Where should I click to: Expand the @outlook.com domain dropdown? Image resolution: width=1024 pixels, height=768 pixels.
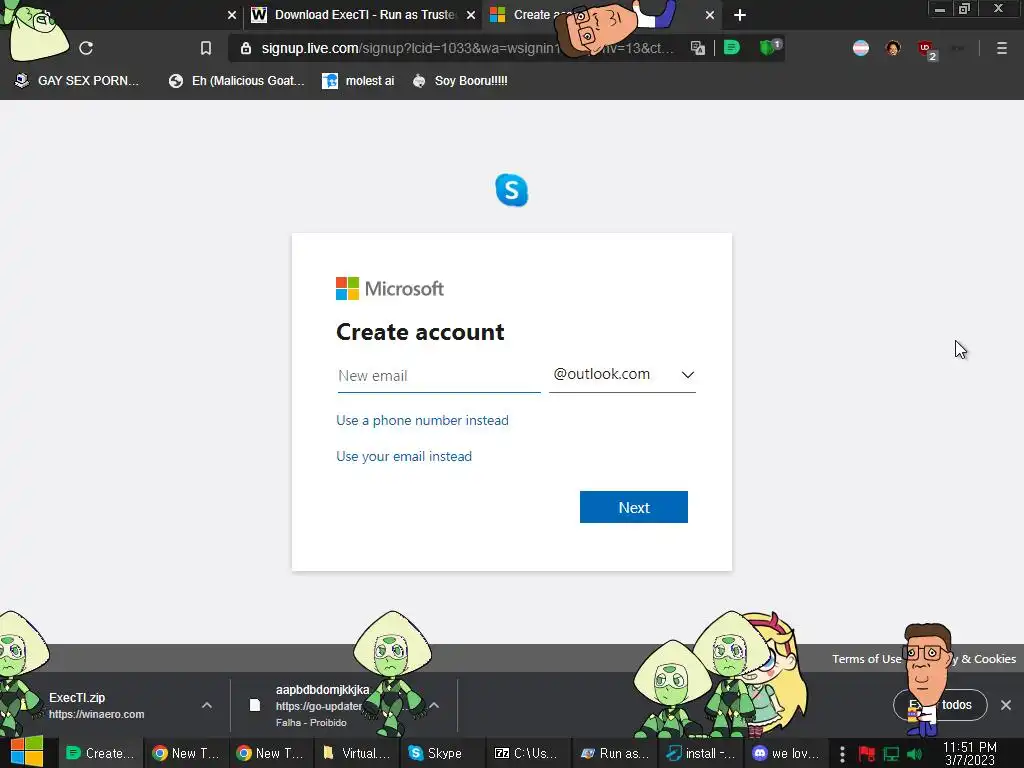pyautogui.click(x=622, y=375)
